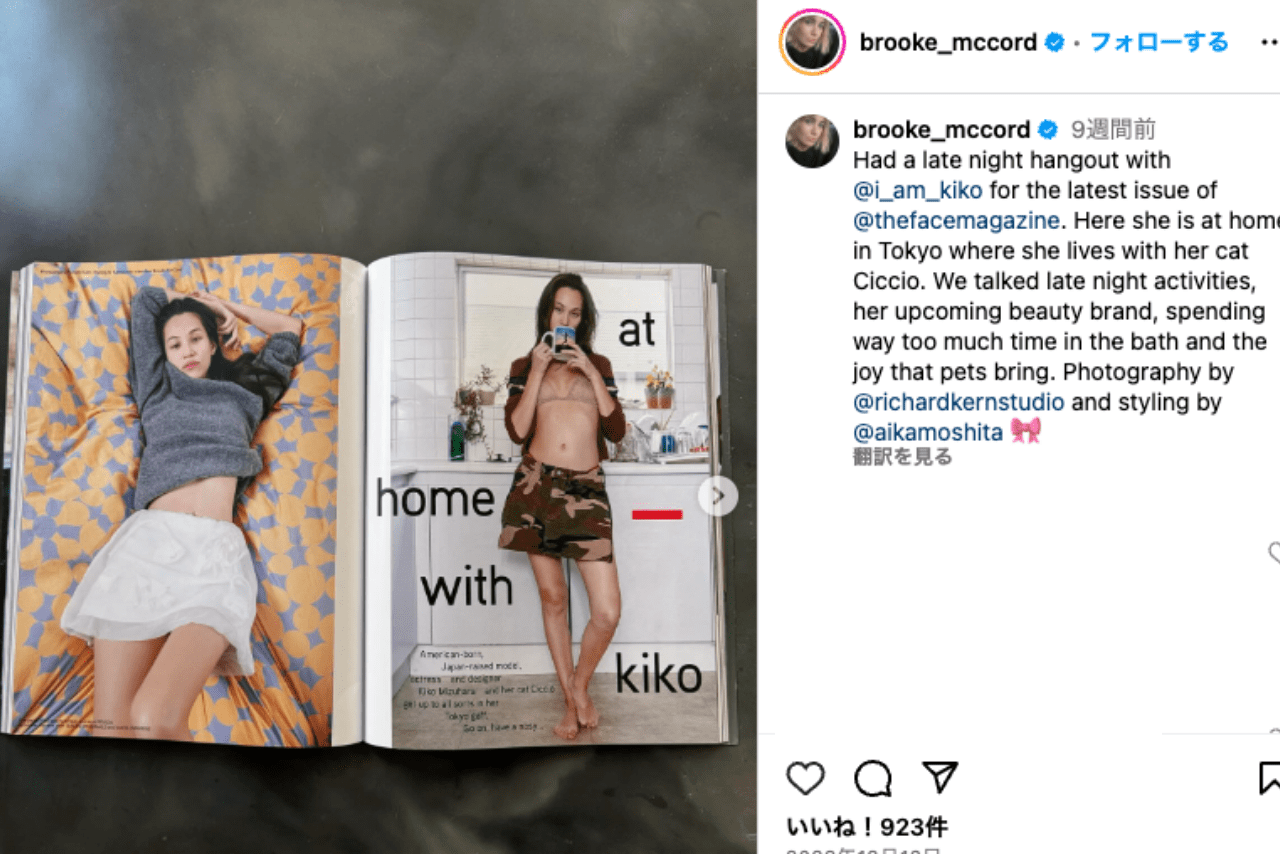The width and height of the screenshot is (1280, 854).
Task: Like the comment with the small heart
Action: (x=1275, y=552)
